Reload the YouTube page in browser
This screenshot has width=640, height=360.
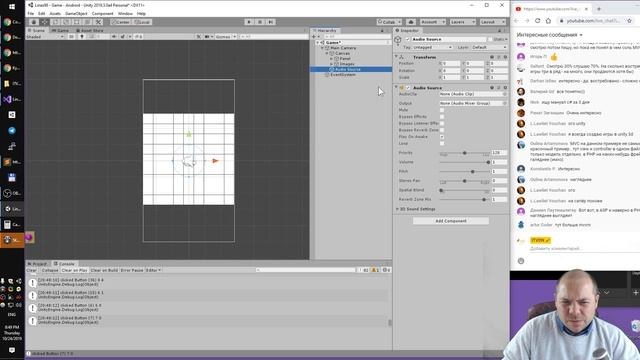[538, 21]
